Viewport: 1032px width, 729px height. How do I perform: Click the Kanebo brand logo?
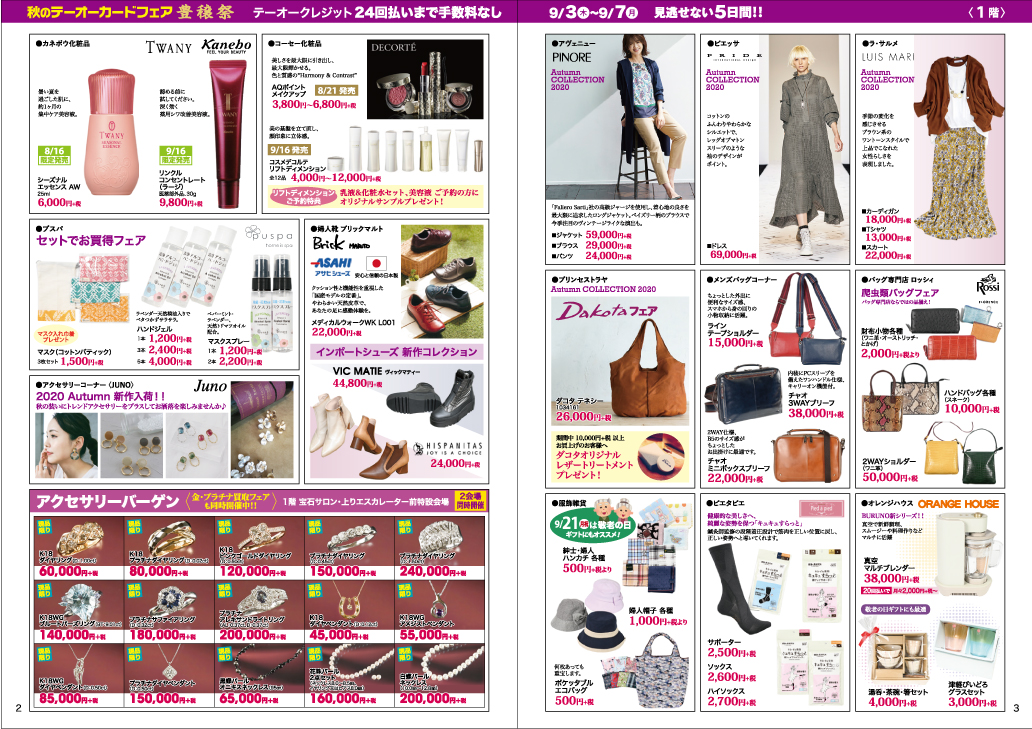tap(226, 45)
